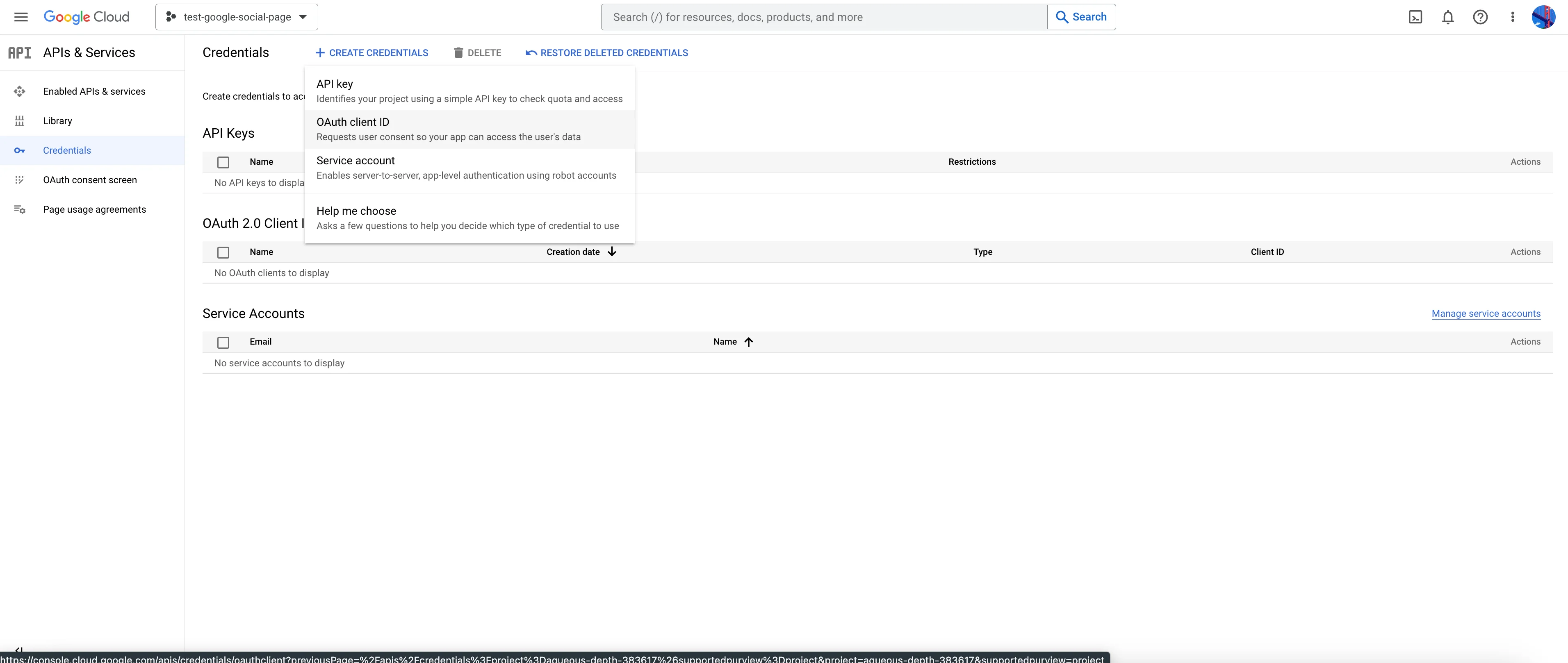Open the notifications bell
1568x663 pixels.
(x=1448, y=16)
